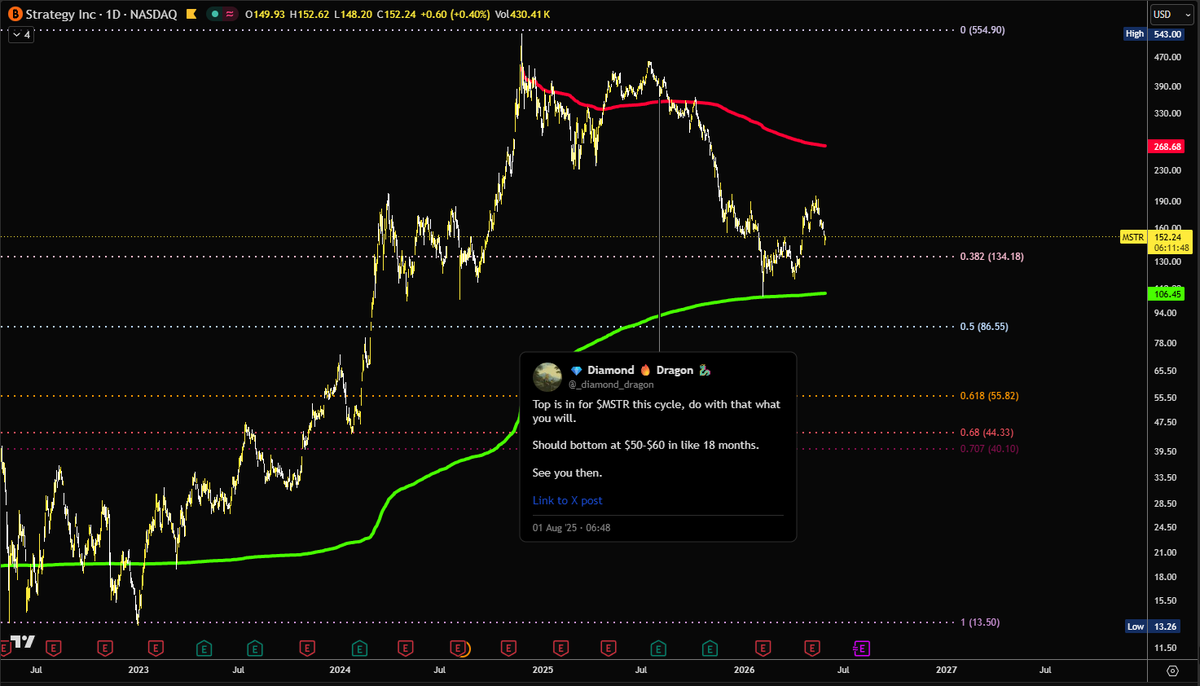Click the purple upcoming earnings marker
Viewport: 1200px width, 686px height.
point(862,648)
